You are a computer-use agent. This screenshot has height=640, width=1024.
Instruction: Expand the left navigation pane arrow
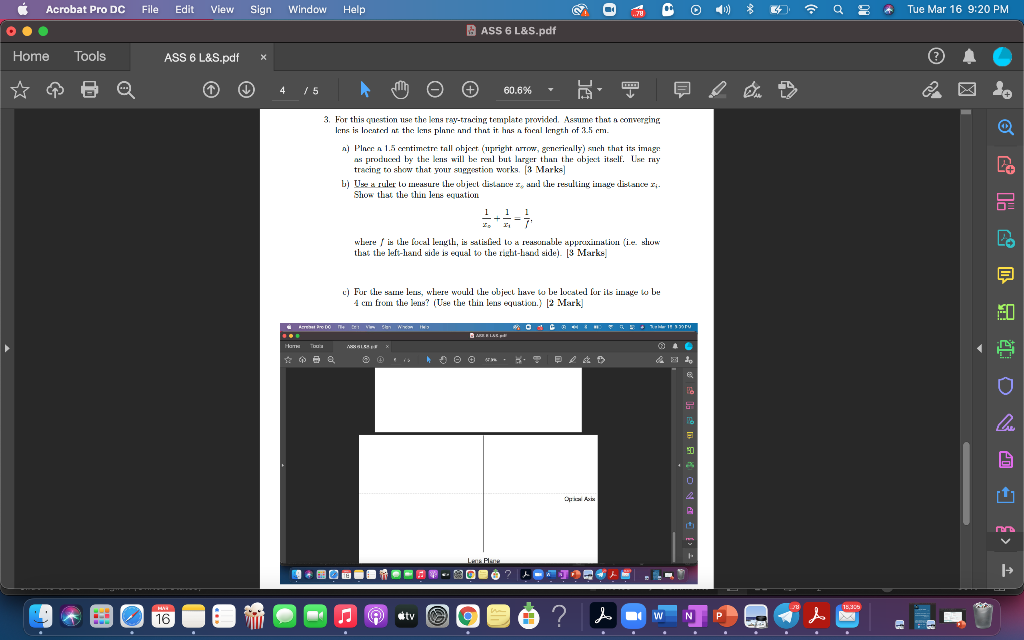pos(7,348)
